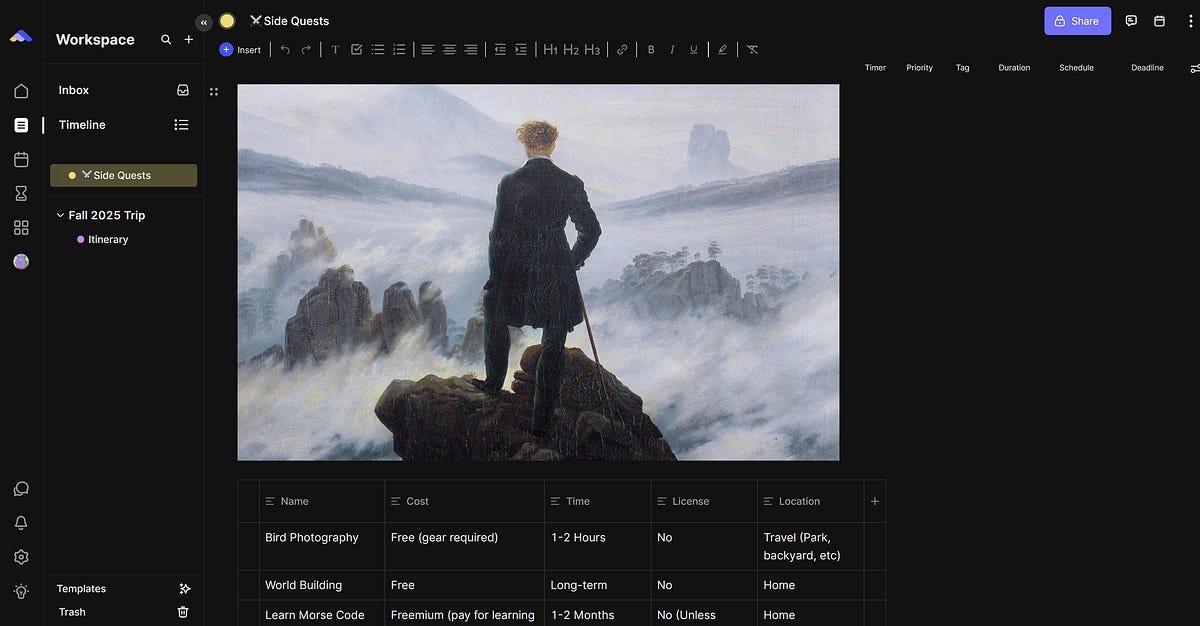The width and height of the screenshot is (1200, 626).
Task: Click the Inbox tray icon
Action: [183, 90]
